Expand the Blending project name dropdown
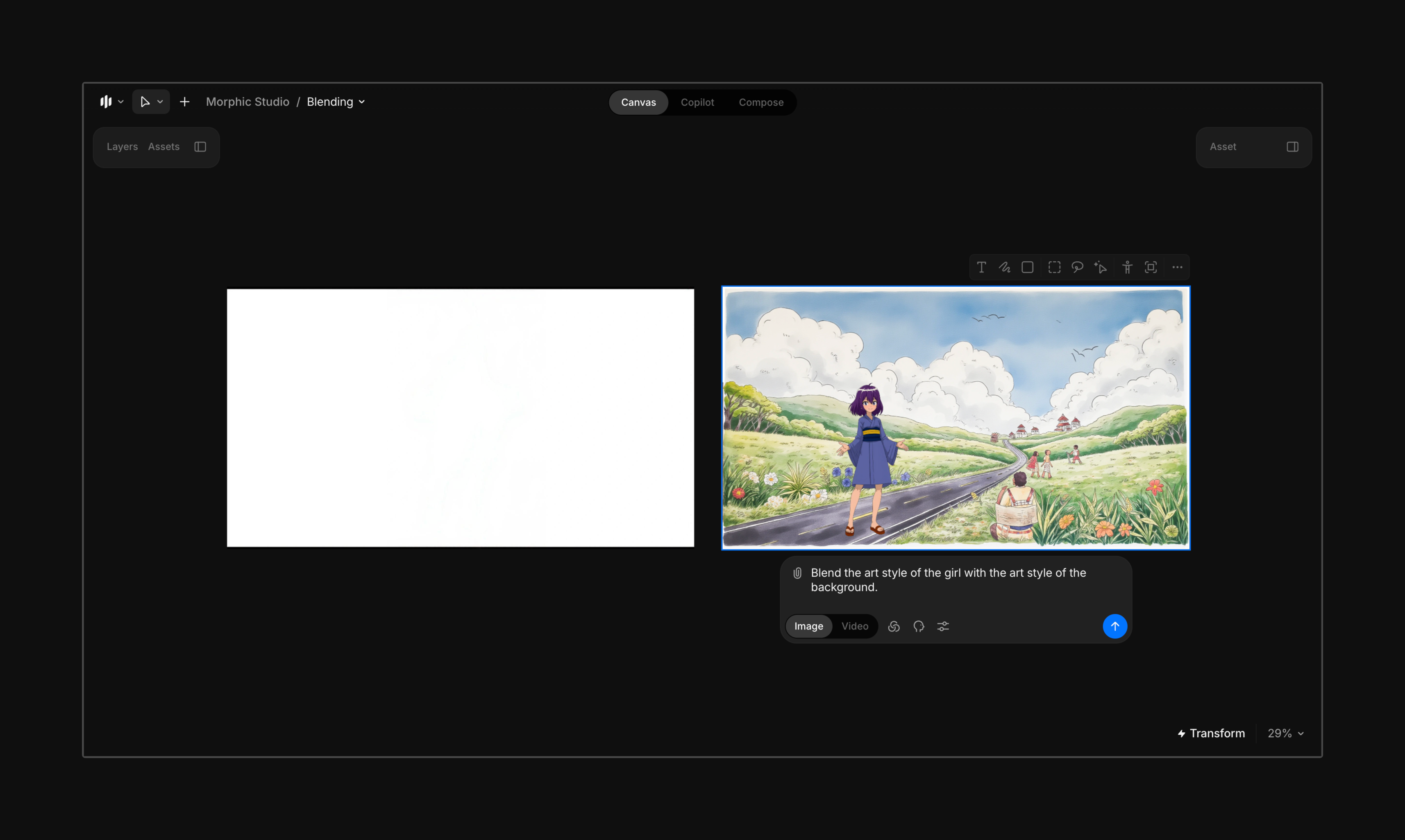 click(x=362, y=102)
